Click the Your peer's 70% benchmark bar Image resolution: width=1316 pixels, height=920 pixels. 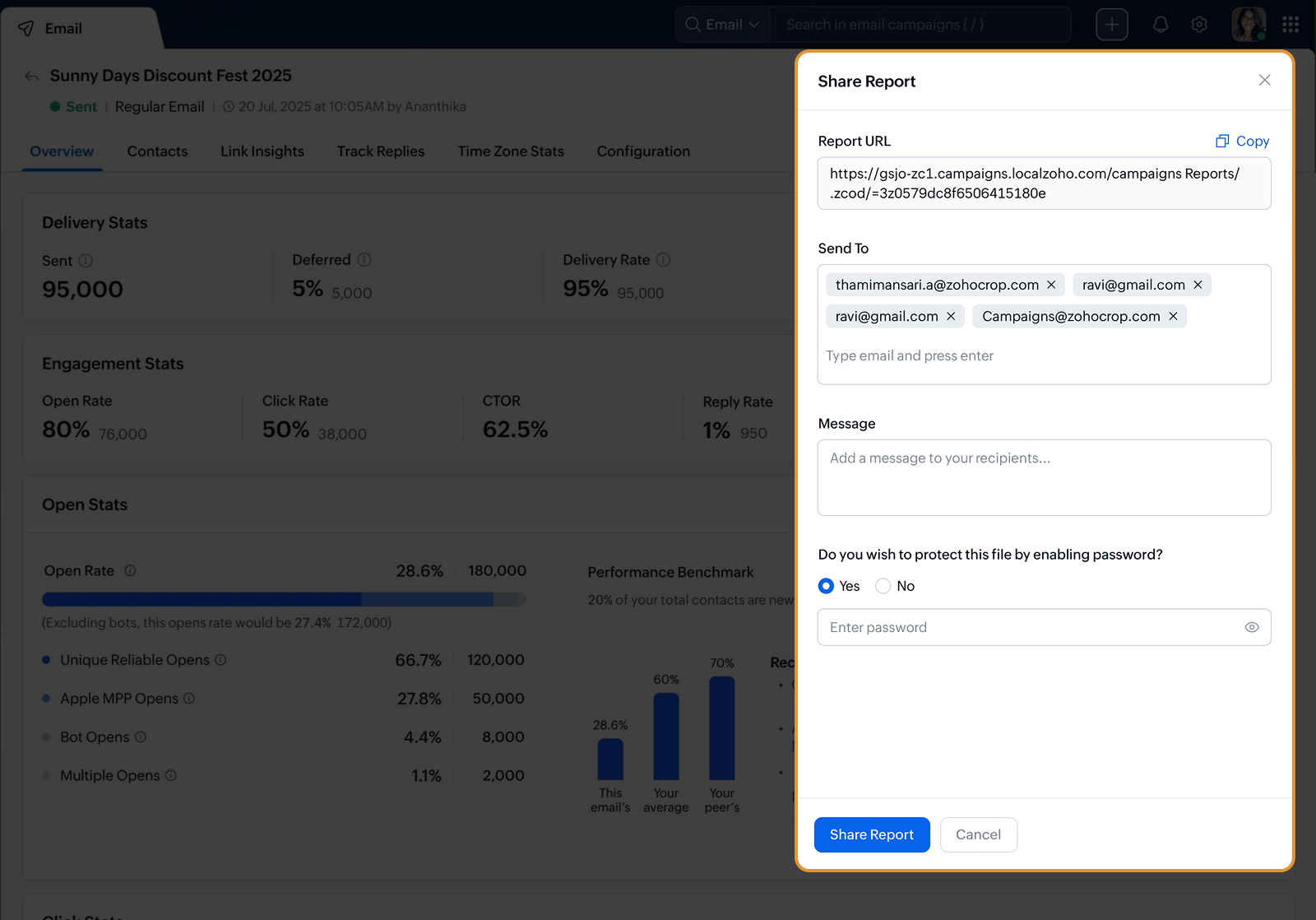(x=722, y=728)
